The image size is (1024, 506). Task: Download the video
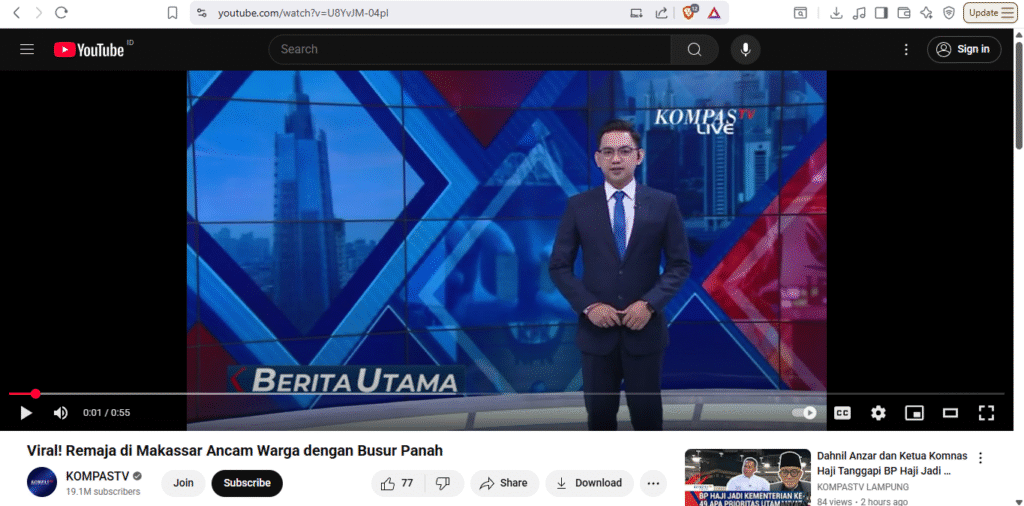[589, 483]
